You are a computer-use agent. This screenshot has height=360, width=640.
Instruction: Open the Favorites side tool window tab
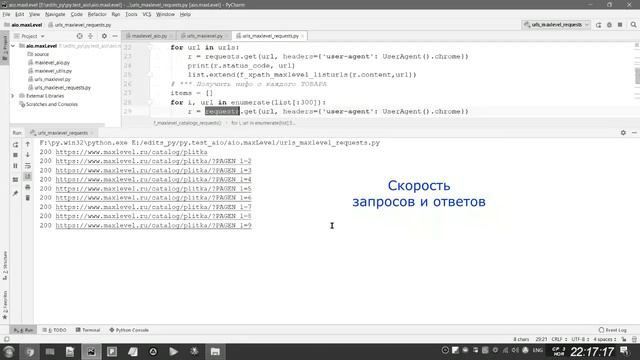5,305
